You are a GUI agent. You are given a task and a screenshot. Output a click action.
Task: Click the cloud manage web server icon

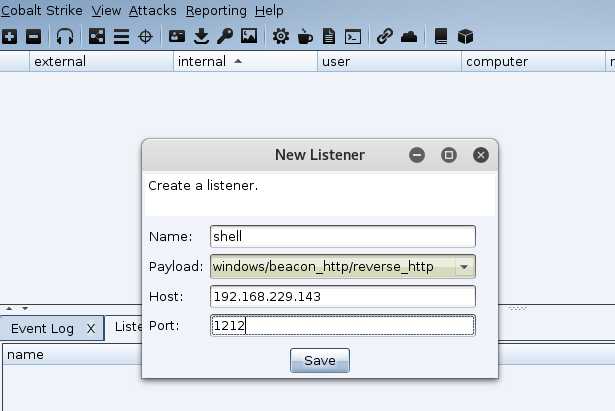pyautogui.click(x=409, y=37)
